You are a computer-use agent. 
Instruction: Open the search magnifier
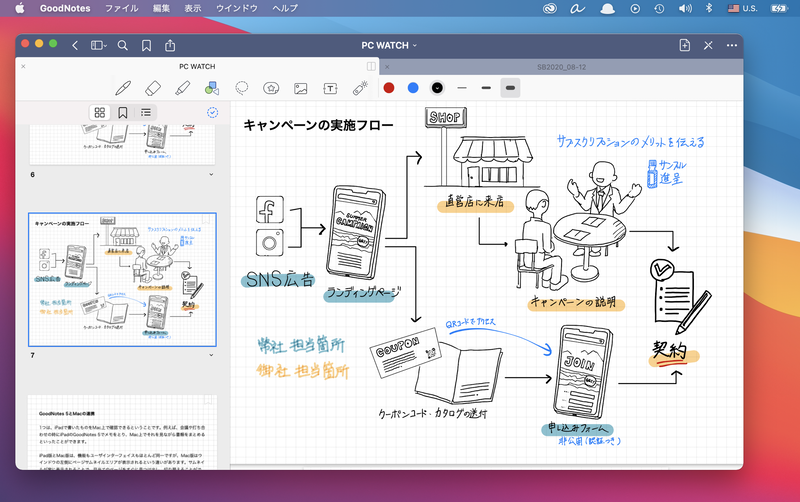tap(122, 45)
